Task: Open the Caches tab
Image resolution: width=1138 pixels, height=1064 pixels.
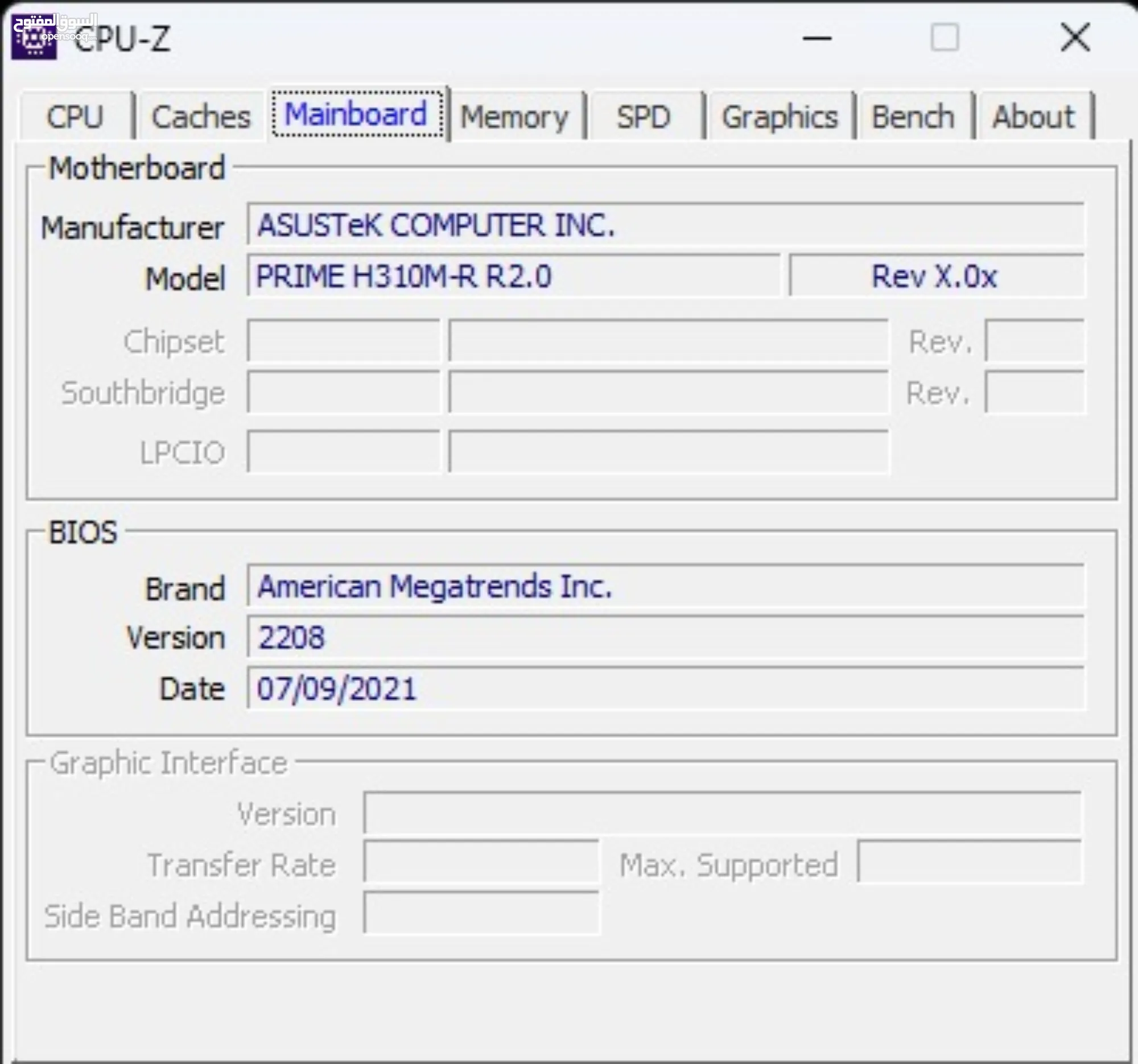Action: point(201,117)
